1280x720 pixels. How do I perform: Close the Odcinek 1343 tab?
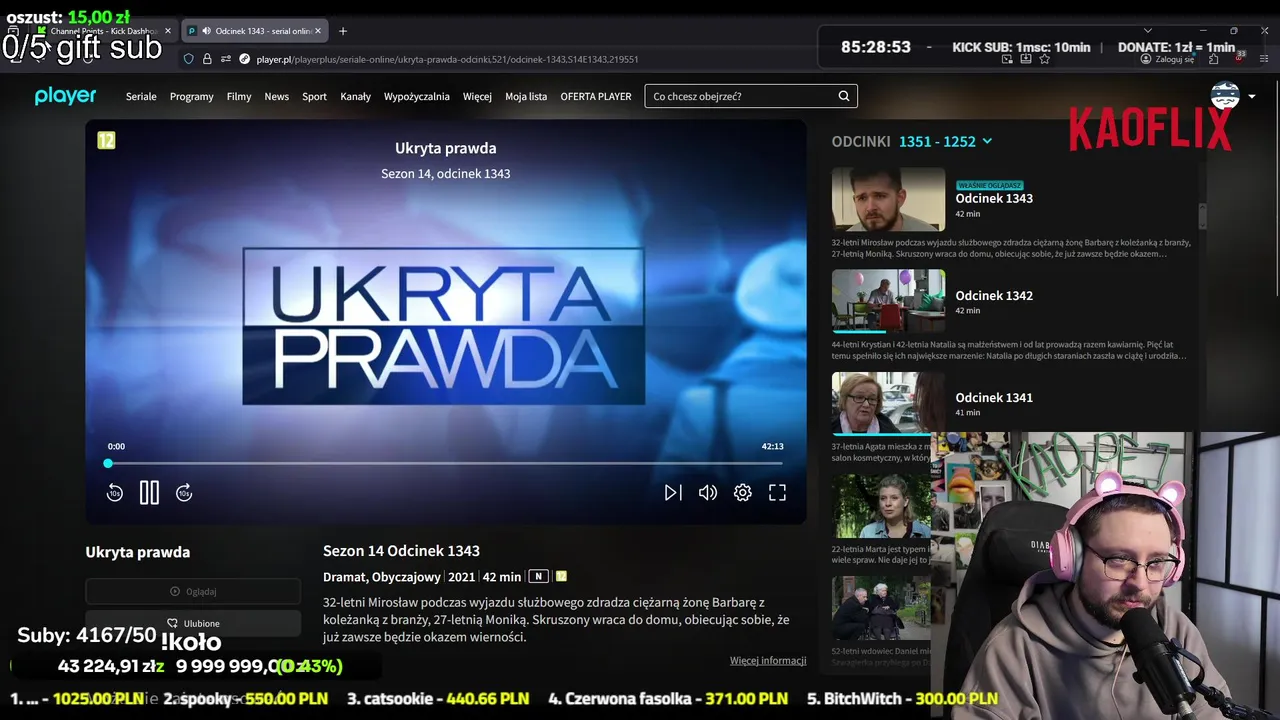(318, 31)
